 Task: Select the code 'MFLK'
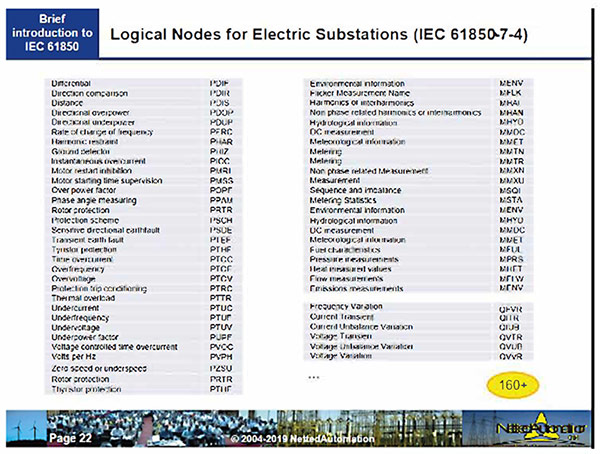(x=510, y=93)
